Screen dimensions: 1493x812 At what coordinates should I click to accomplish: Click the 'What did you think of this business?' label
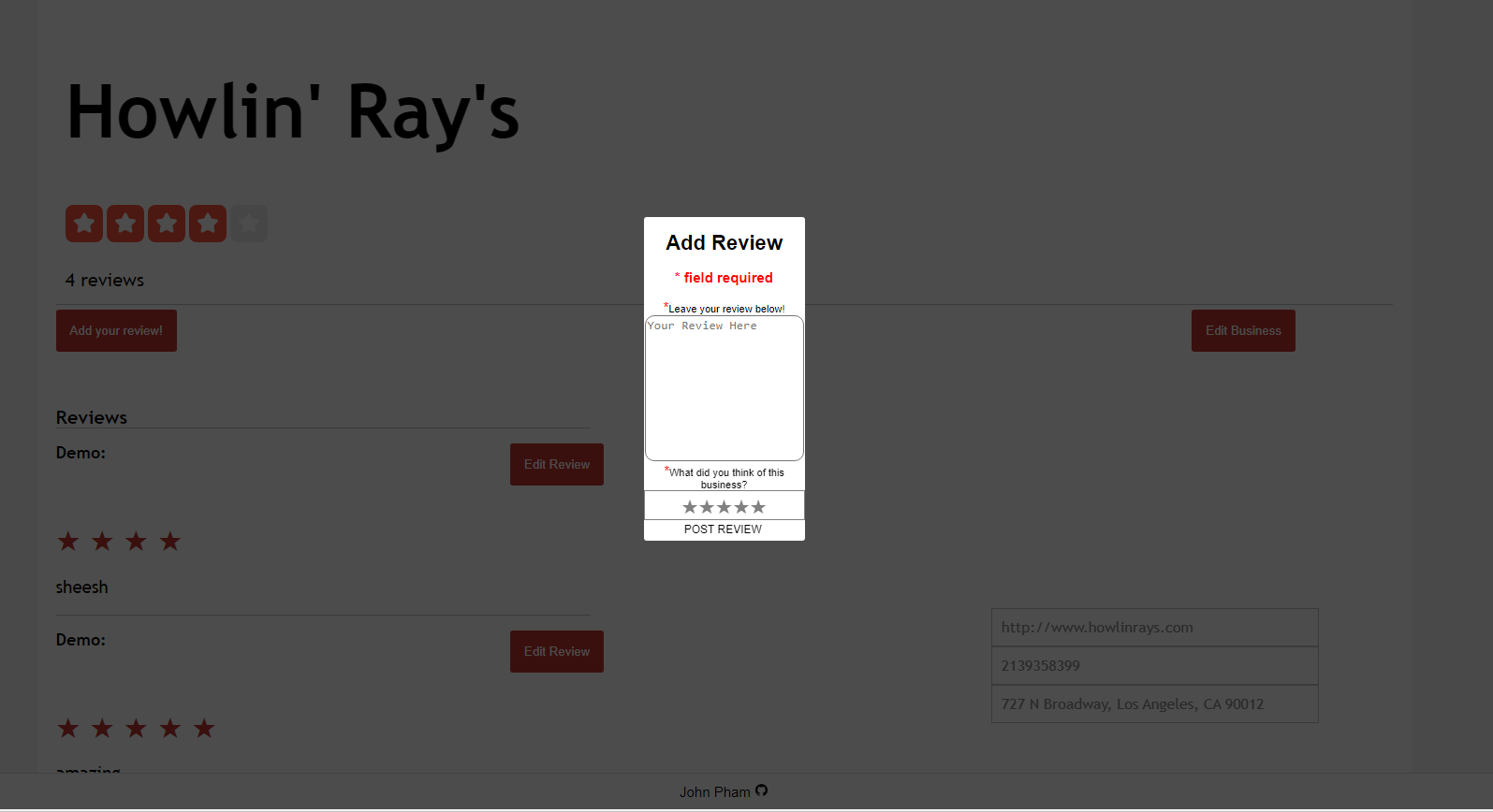pos(725,478)
